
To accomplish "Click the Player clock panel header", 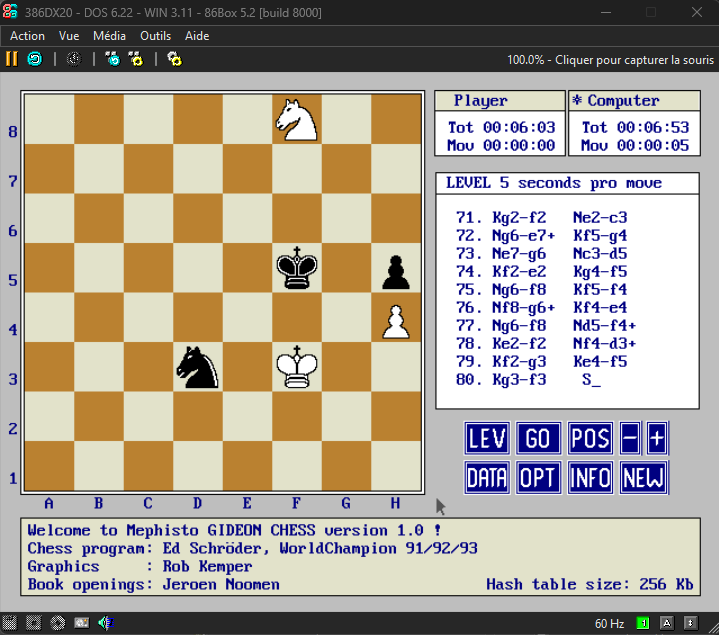I will [x=500, y=101].
